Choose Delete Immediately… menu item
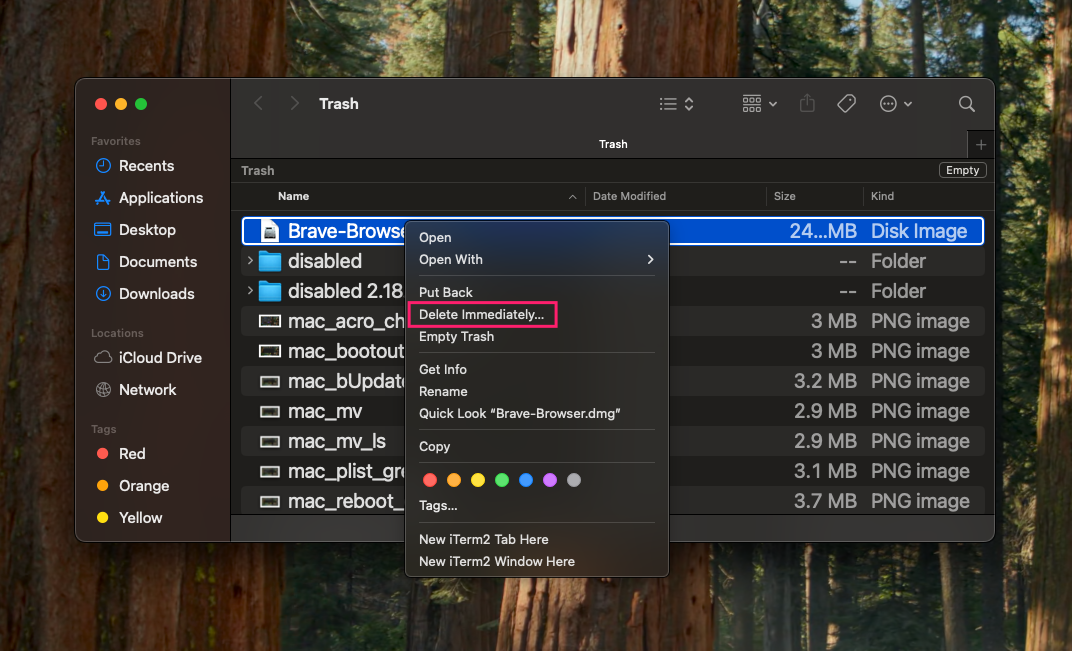Image resolution: width=1072 pixels, height=651 pixels. tap(481, 315)
